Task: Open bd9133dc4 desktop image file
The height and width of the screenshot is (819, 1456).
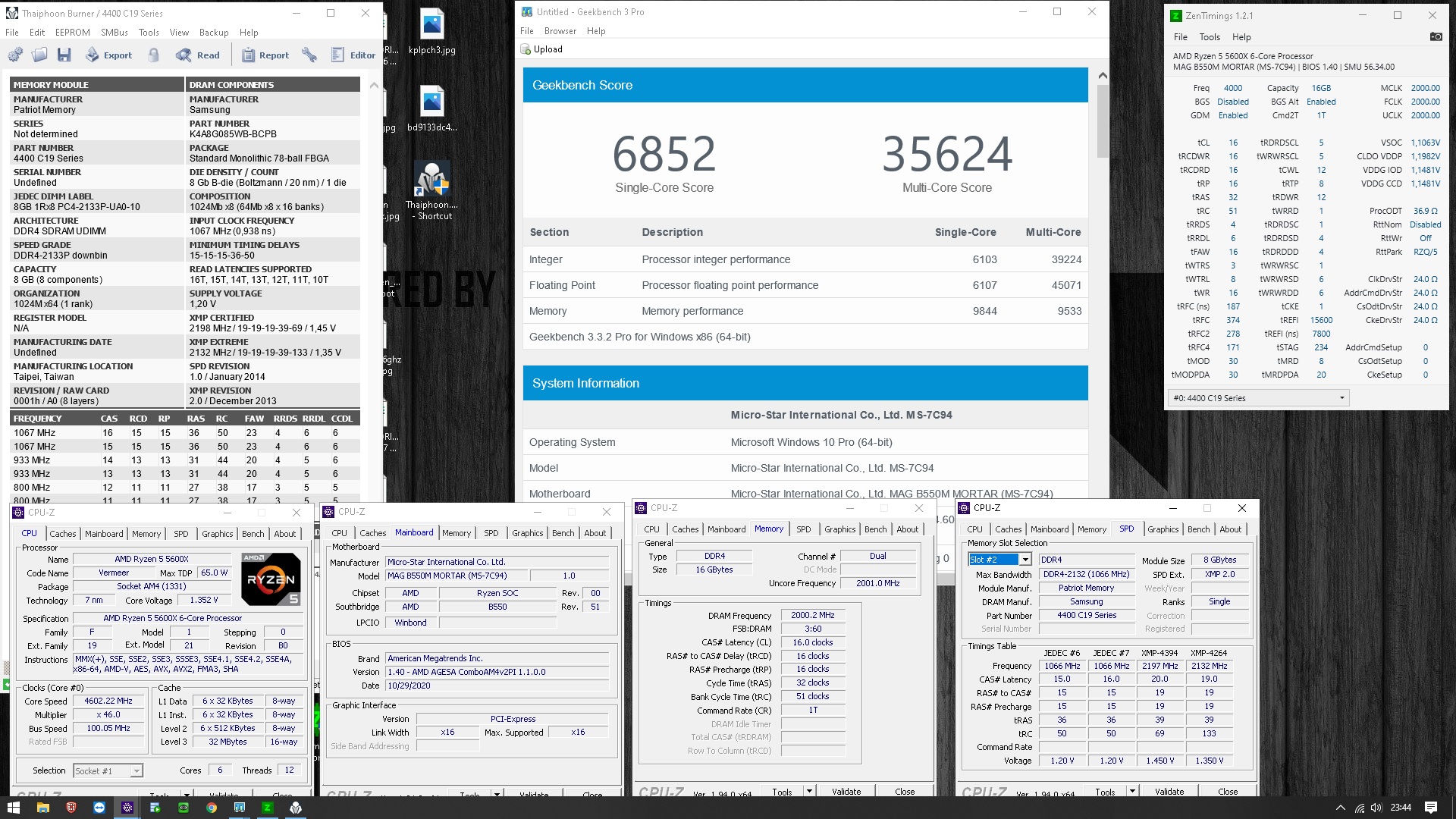Action: pos(432,108)
